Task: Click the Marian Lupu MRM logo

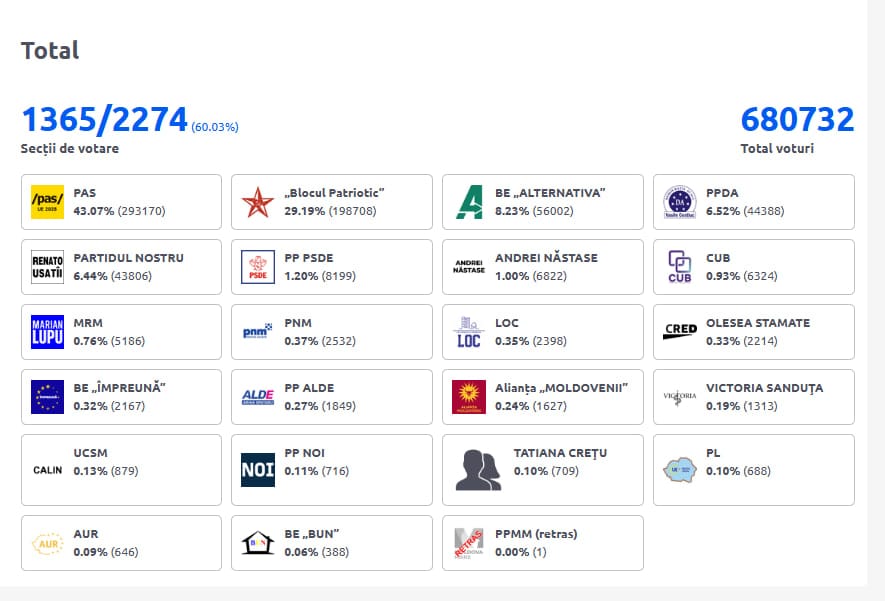Action: pyautogui.click(x=47, y=332)
